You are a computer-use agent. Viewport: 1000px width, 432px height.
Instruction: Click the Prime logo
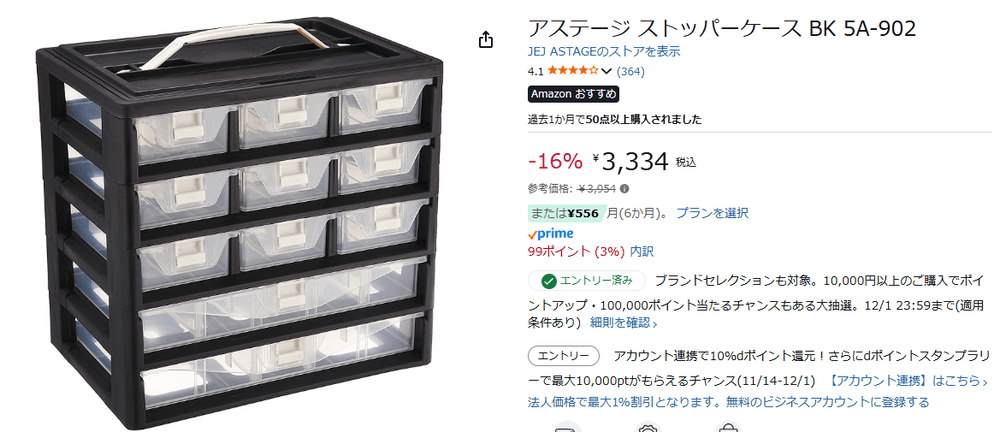pyautogui.click(x=551, y=234)
